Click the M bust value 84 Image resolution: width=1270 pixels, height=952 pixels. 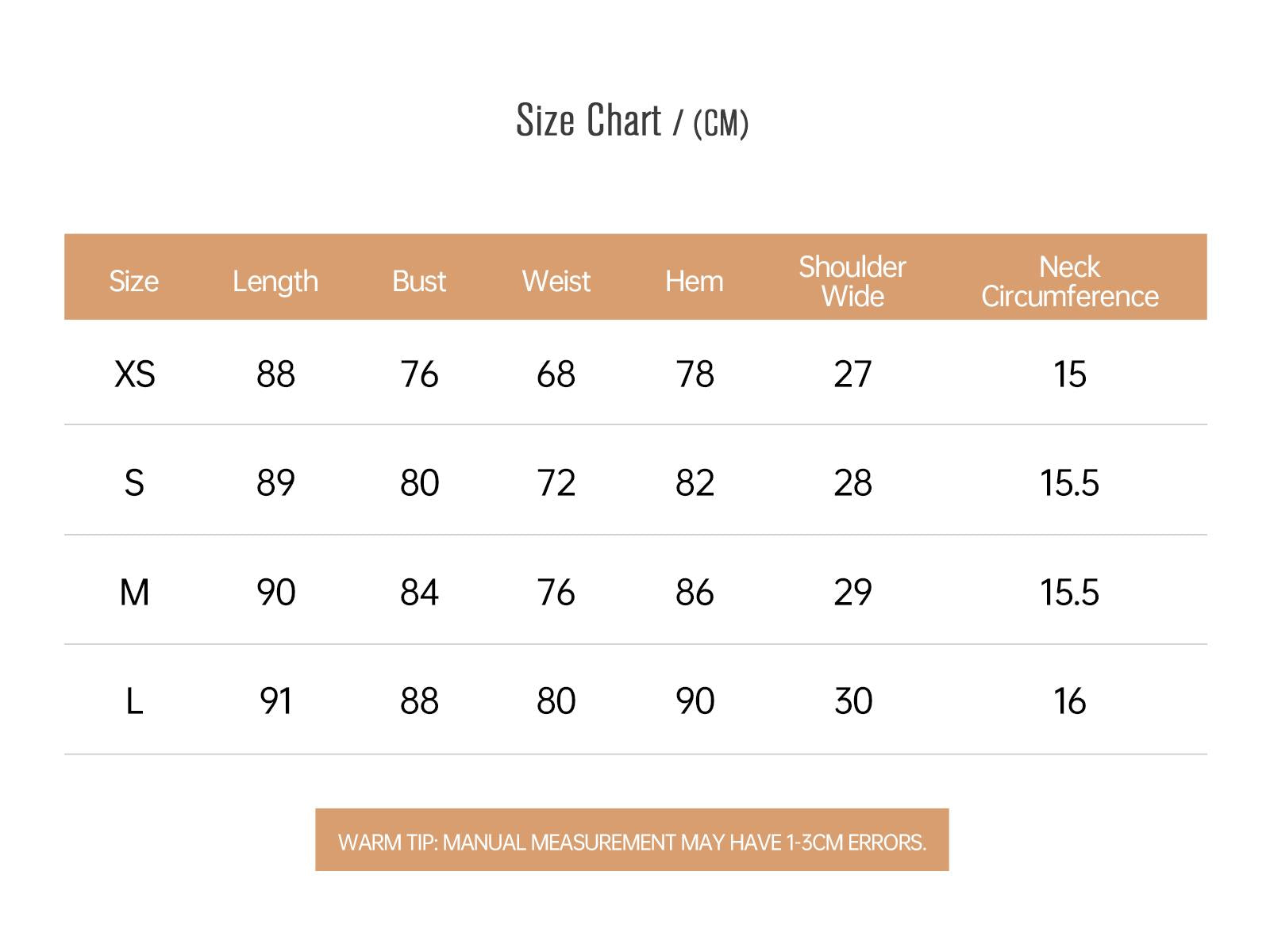(x=419, y=592)
